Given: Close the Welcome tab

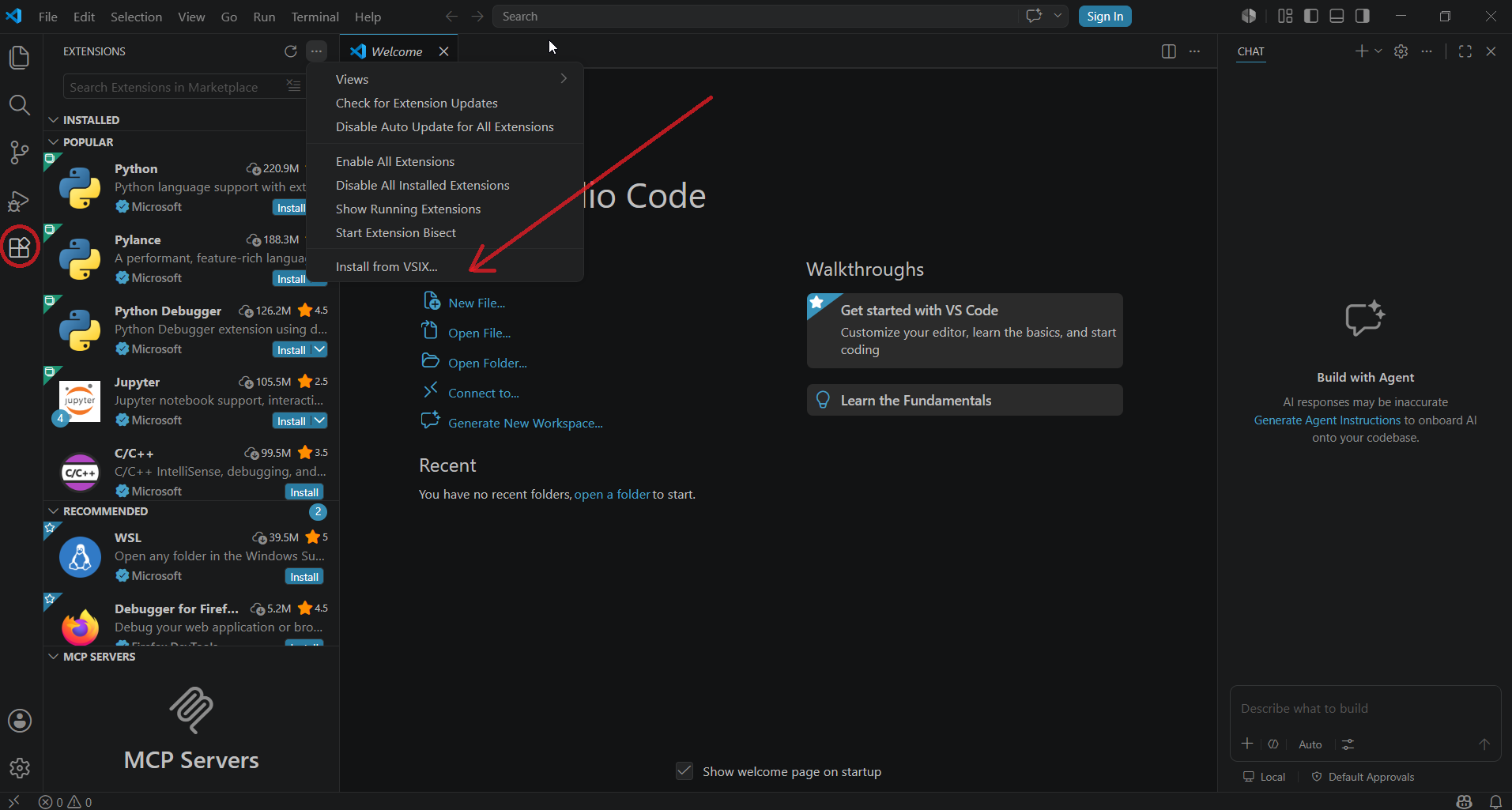Looking at the screenshot, I should 444,51.
